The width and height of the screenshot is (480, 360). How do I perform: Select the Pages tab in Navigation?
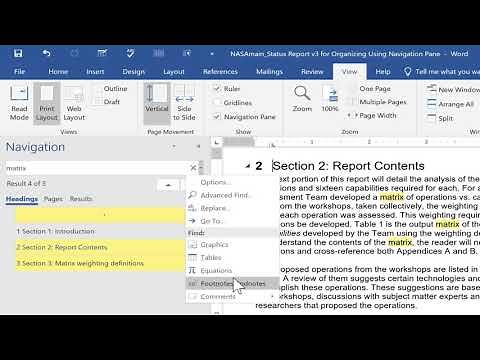[x=53, y=199]
